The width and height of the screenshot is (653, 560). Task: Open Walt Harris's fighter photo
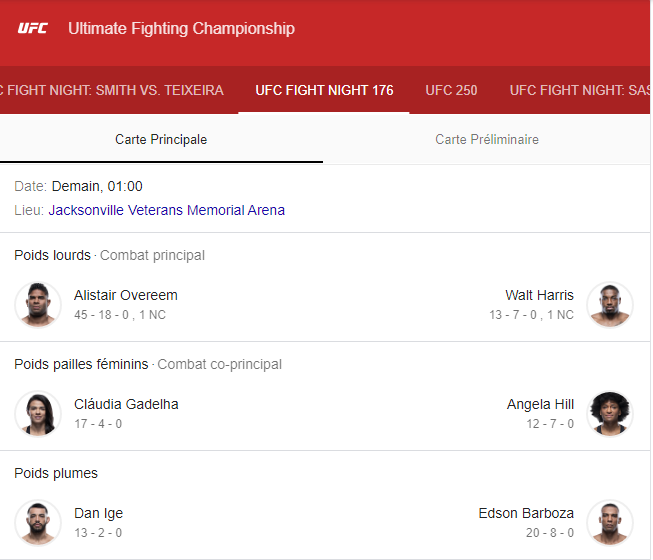coord(610,304)
